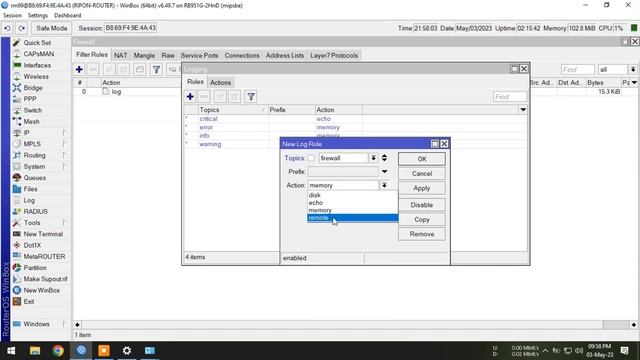The width and height of the screenshot is (640, 360).
Task: Open Quick Set in the sidebar
Action: point(37,43)
